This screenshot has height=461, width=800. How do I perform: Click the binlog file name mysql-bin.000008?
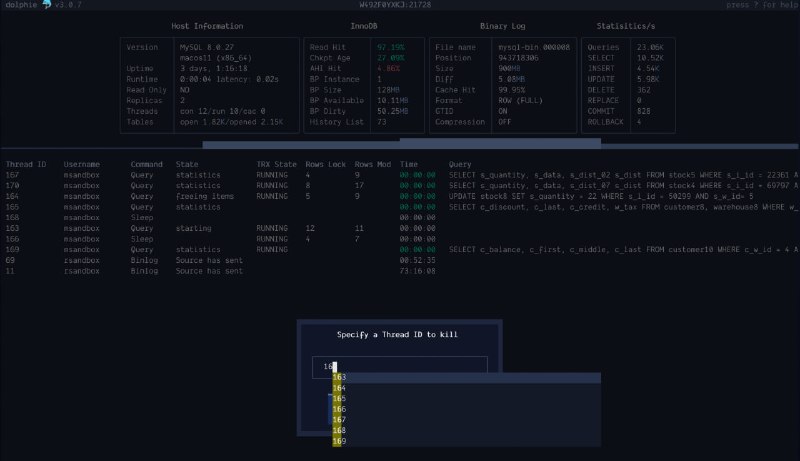point(534,47)
